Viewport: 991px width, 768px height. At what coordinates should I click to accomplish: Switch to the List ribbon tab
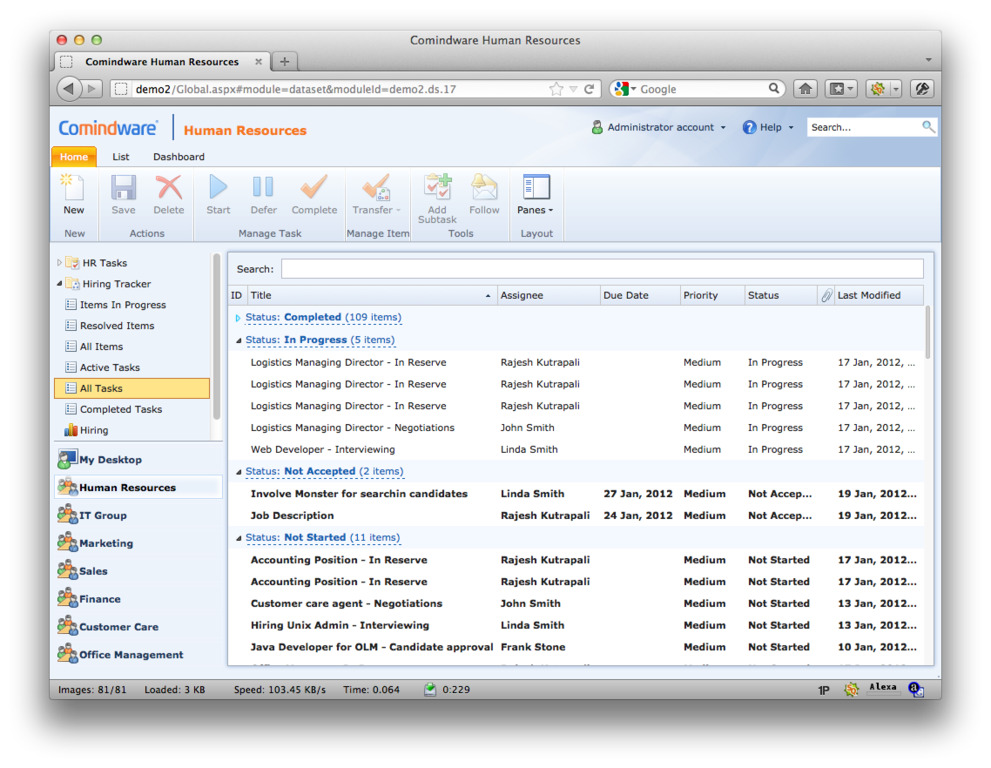tap(121, 157)
